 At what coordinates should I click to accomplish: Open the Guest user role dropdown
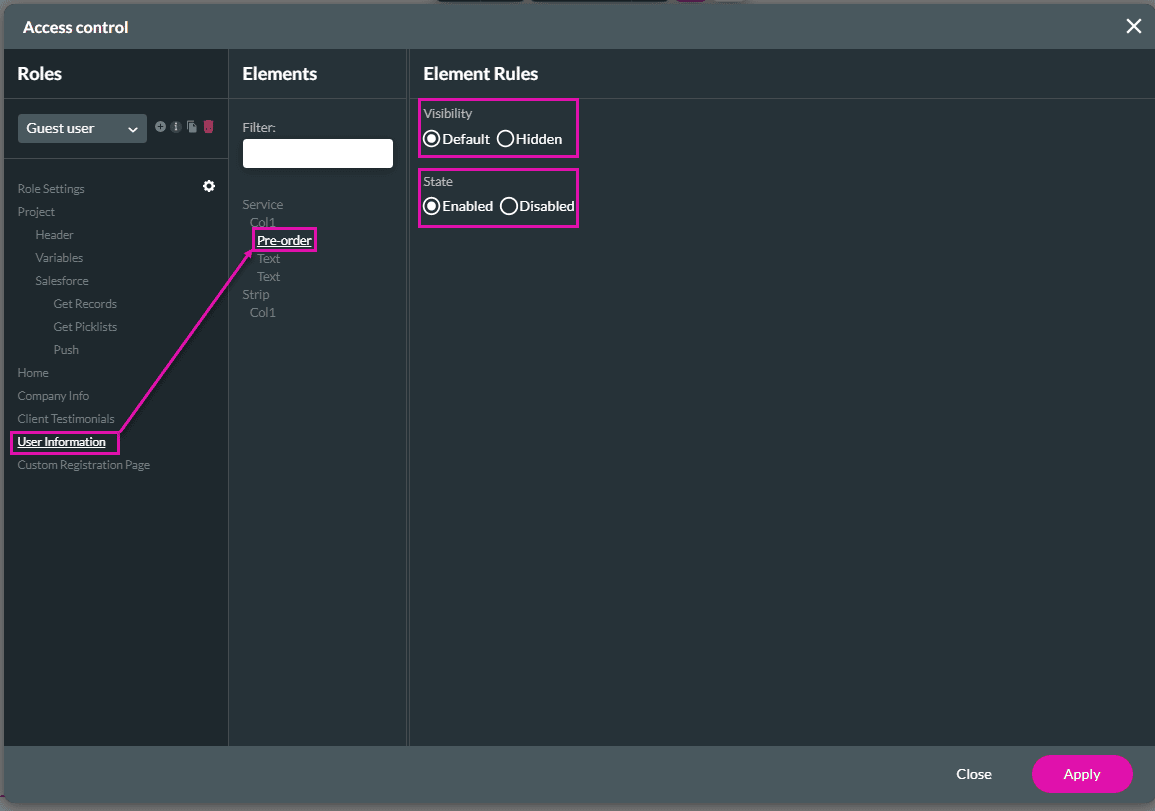click(82, 128)
